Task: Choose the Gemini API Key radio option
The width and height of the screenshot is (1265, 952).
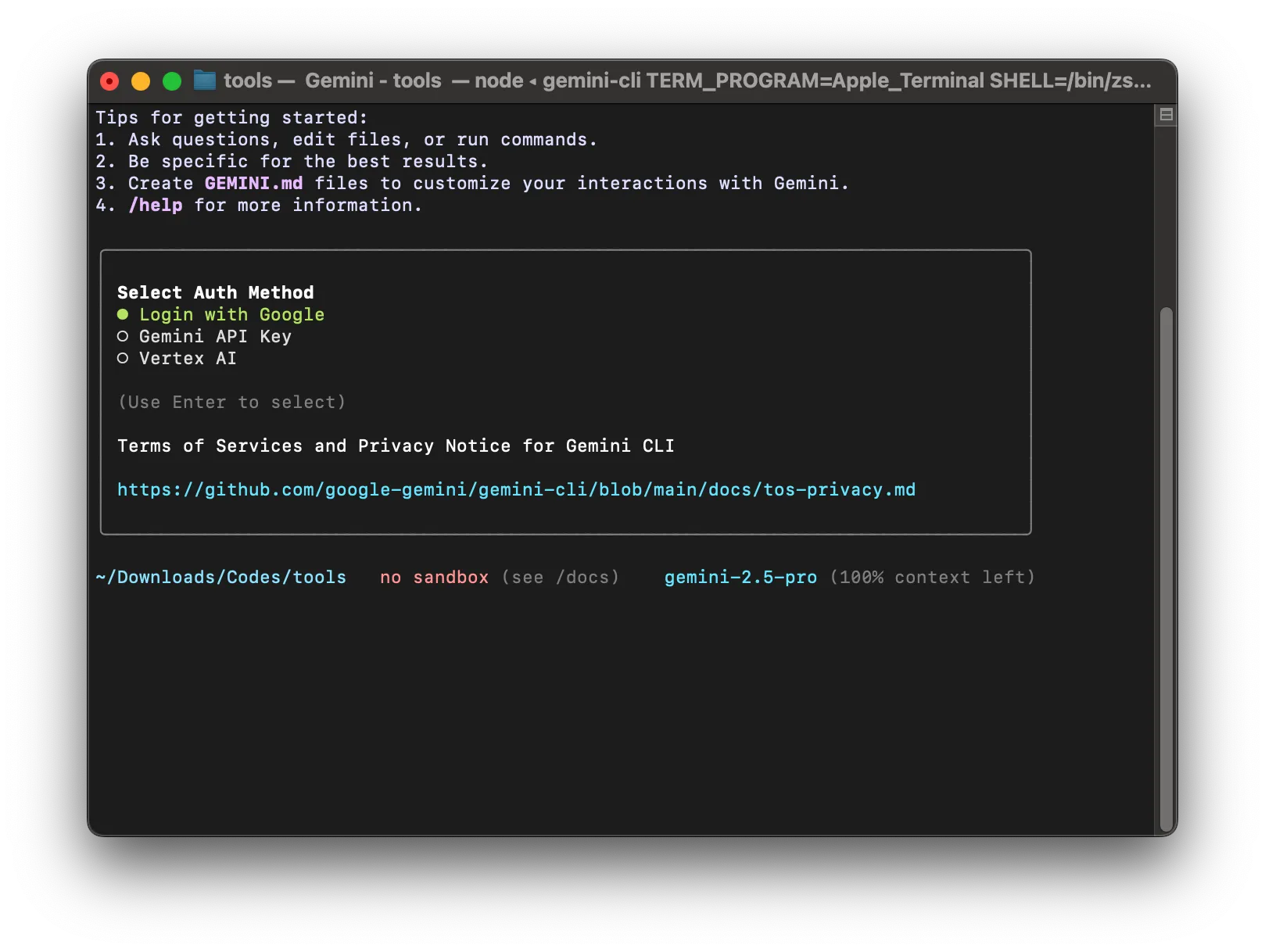Action: click(214, 336)
